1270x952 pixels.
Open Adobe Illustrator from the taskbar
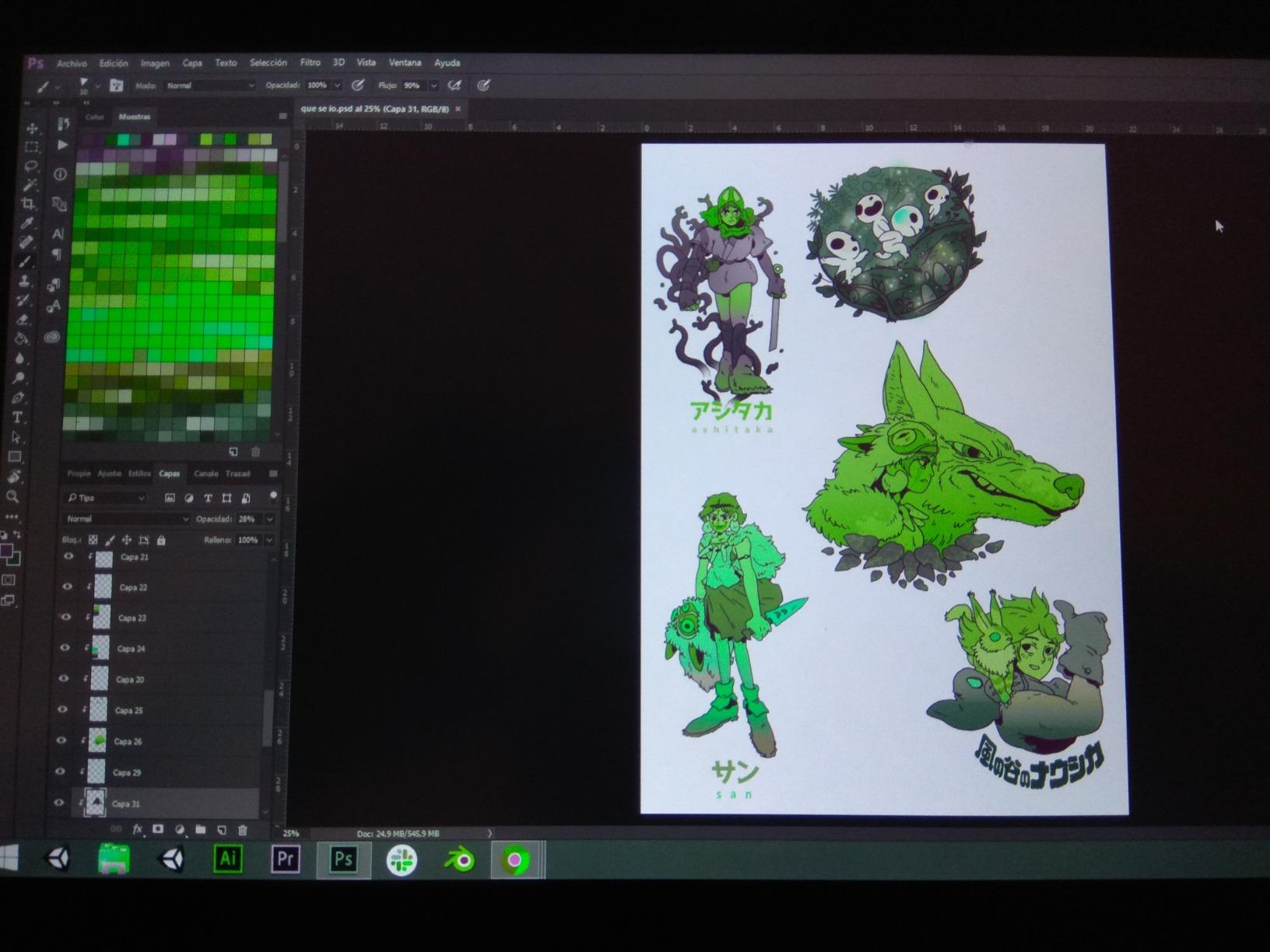click(228, 859)
